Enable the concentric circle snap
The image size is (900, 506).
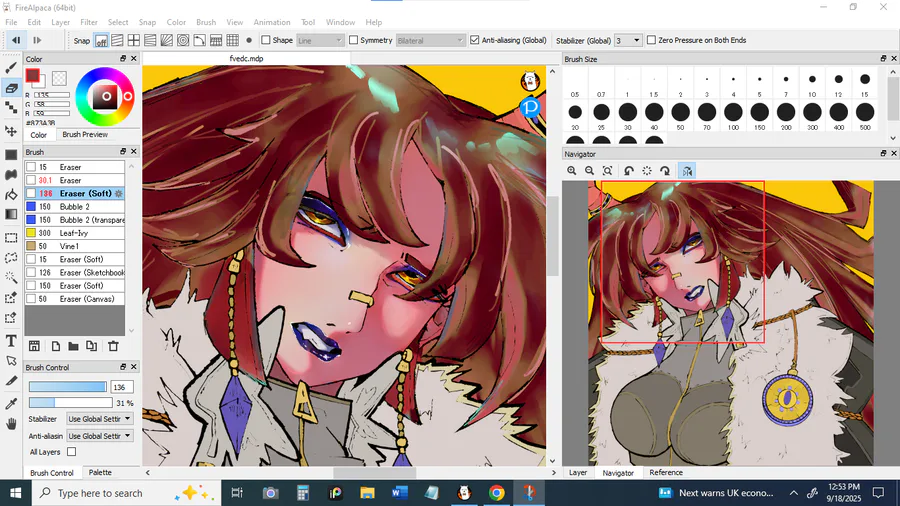click(183, 40)
